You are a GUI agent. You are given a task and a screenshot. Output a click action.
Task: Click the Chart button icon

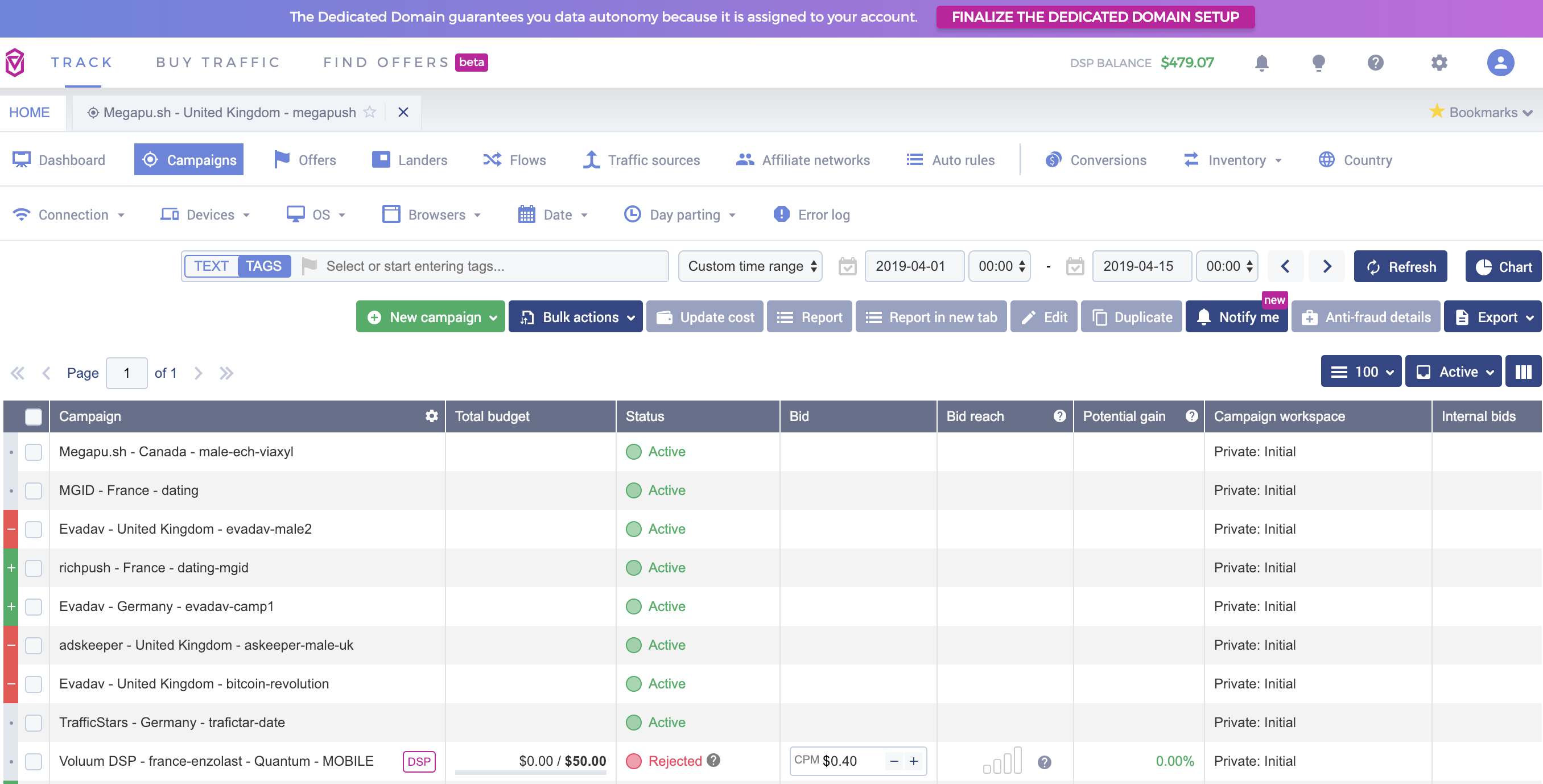1485,266
